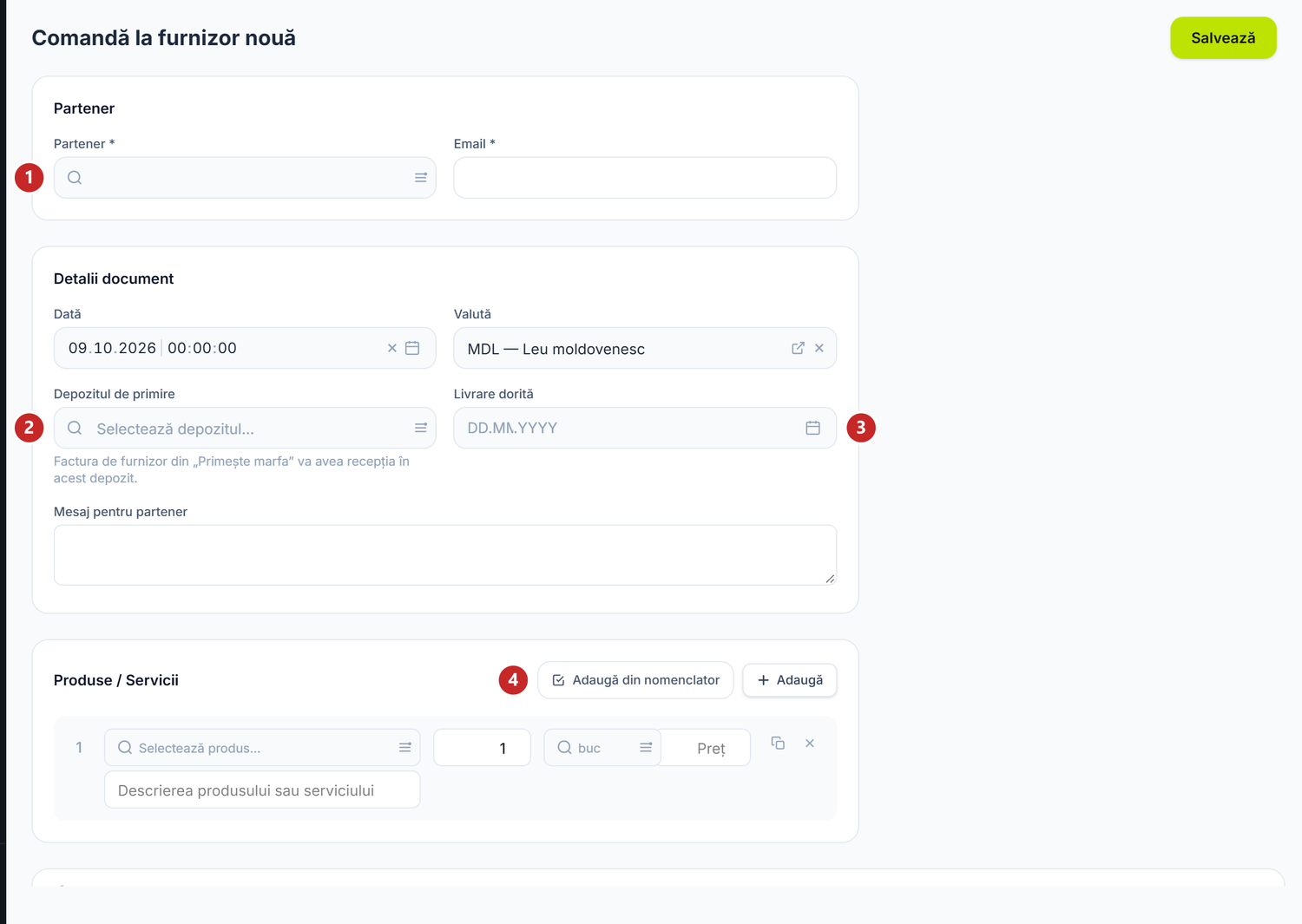The image size is (1302, 924).
Task: Click the Descrierea produsului sau serviciului field
Action: pos(262,790)
